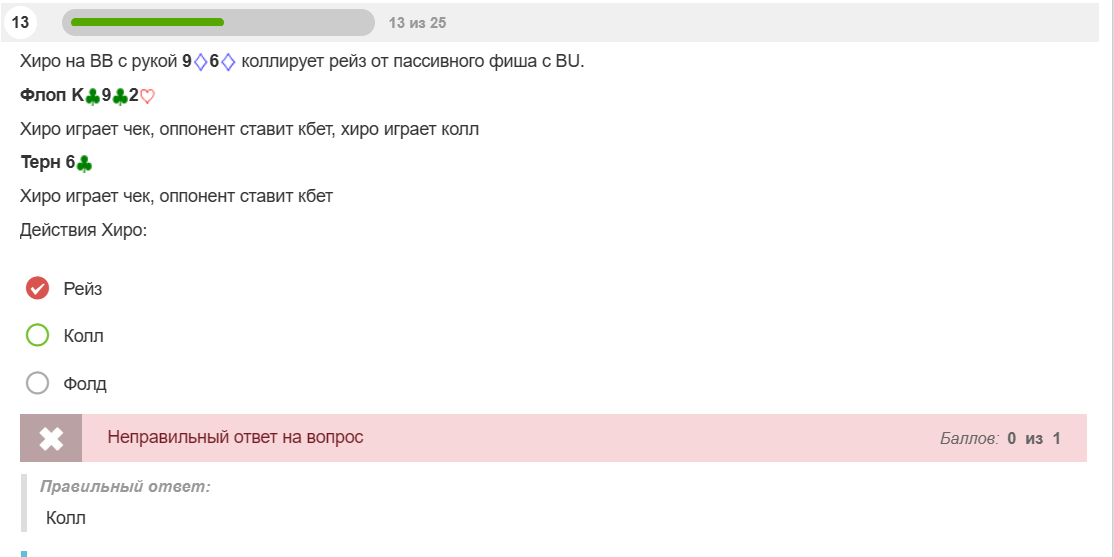
Task: Click the club suit after flop 9
Action: pos(120,97)
